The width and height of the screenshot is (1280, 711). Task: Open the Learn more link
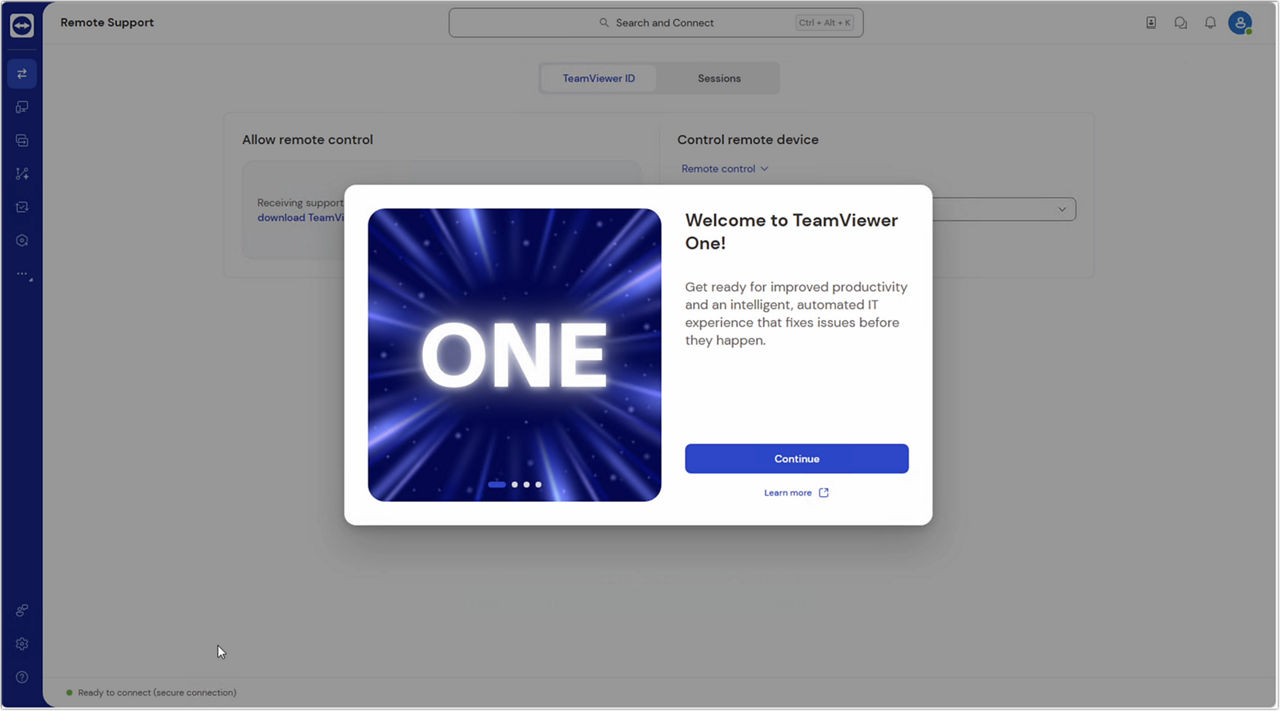click(x=796, y=493)
